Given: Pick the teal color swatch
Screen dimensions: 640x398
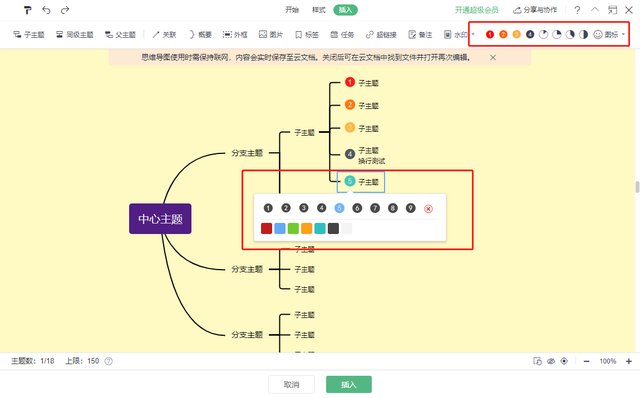Looking at the screenshot, I should point(320,228).
